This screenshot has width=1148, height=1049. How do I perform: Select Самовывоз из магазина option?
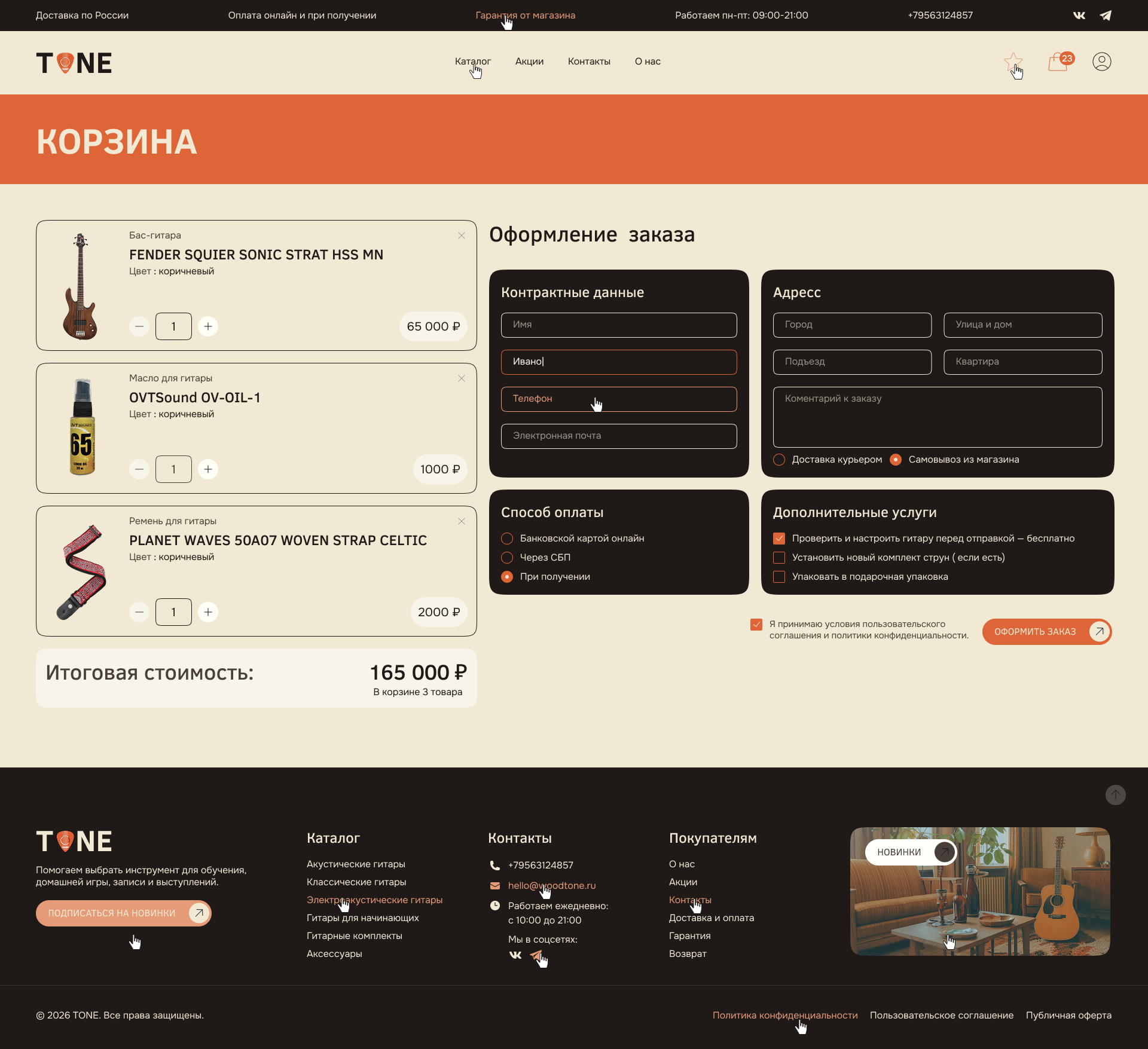(x=954, y=460)
